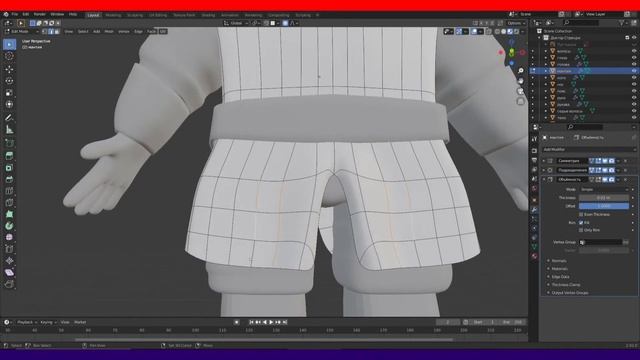Select the Annotate tool
This screenshot has width=640, height=360.
coord(9,118)
